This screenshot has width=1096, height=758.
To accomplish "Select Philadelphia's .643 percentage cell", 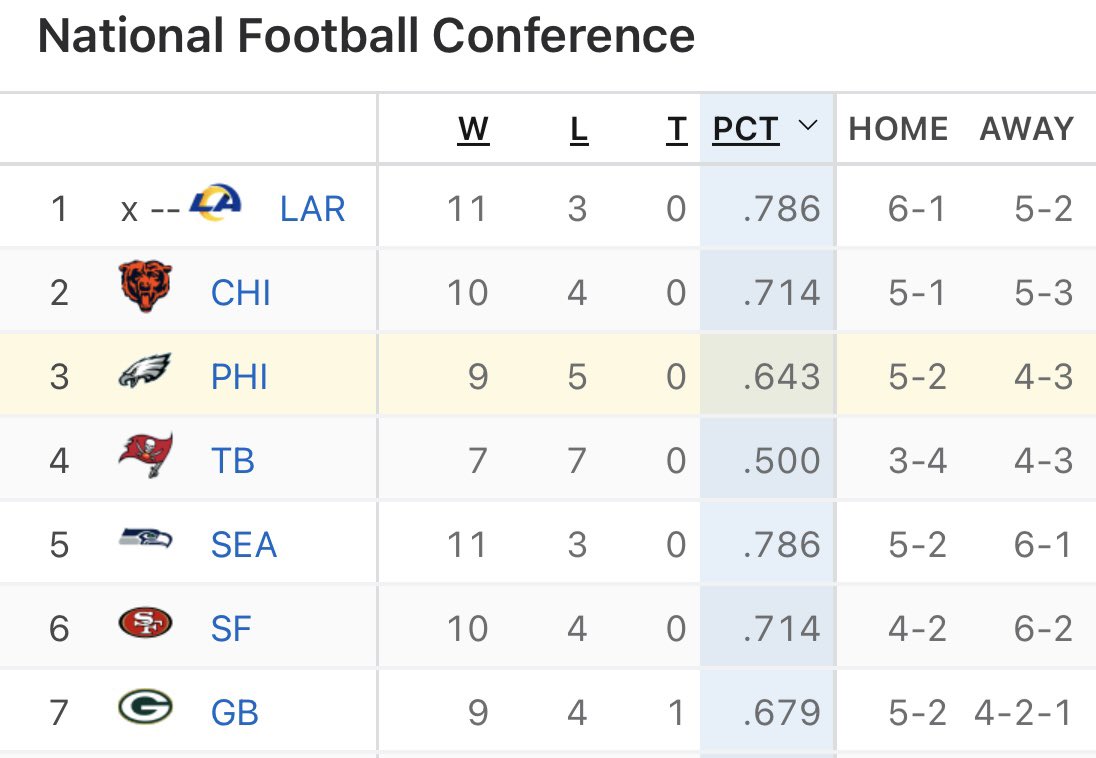I will click(x=768, y=376).
